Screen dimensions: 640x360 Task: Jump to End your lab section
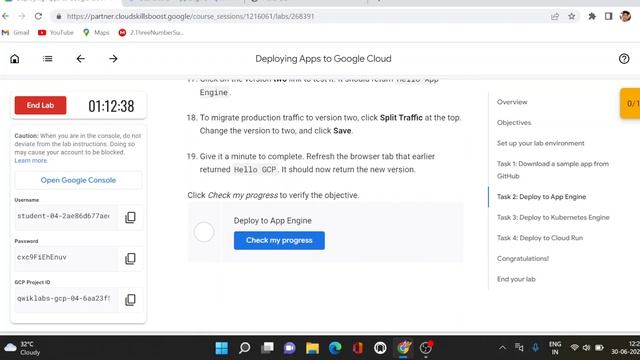click(x=516, y=279)
